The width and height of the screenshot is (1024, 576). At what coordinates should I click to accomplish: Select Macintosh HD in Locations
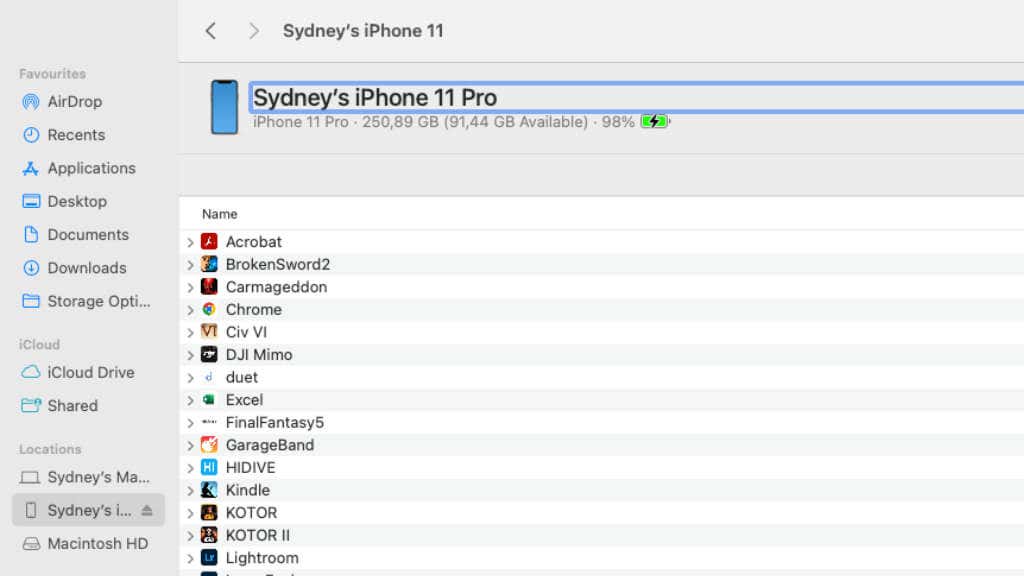[97, 543]
